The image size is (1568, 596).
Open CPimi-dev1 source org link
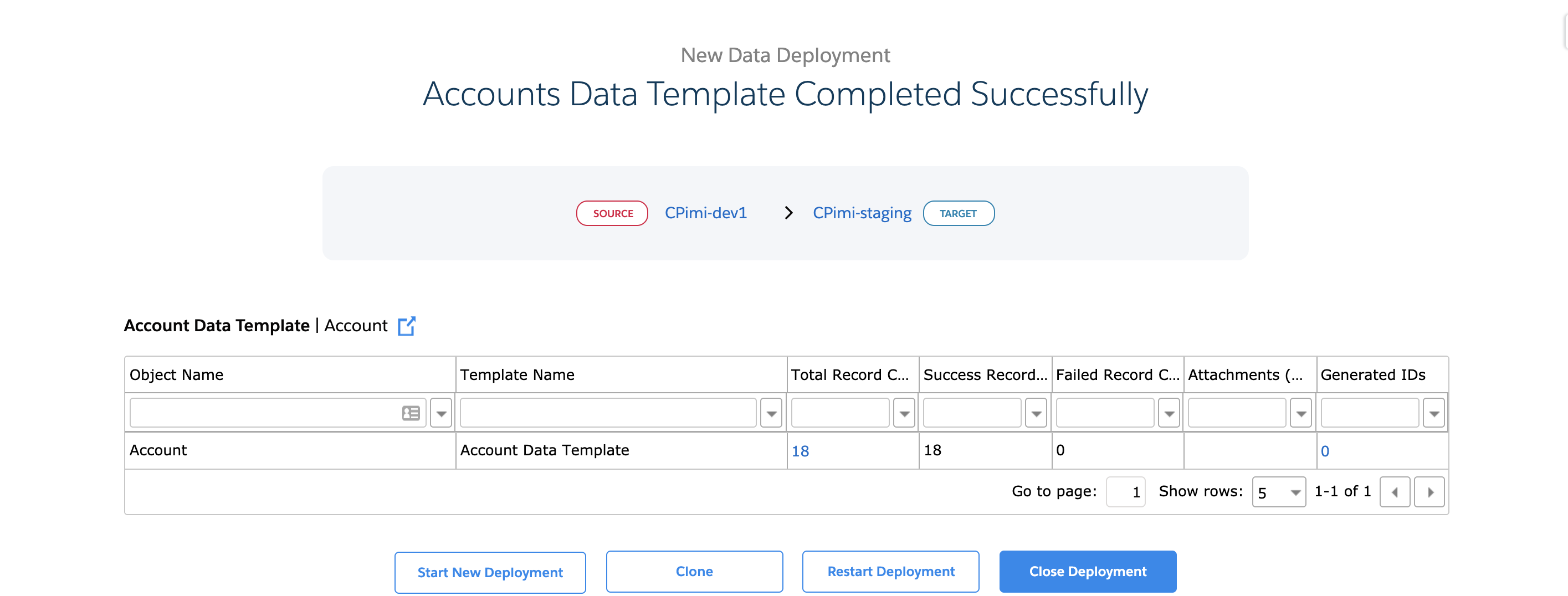click(x=705, y=213)
